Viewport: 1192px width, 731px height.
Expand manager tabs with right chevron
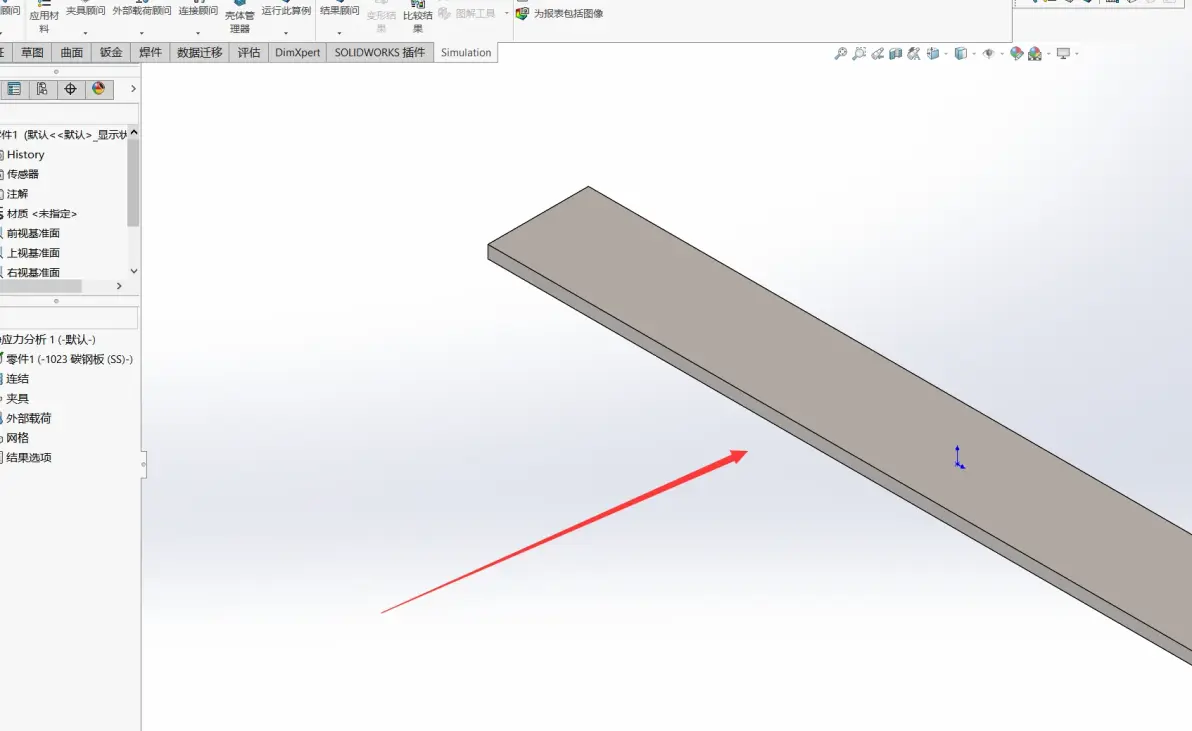[x=133, y=89]
